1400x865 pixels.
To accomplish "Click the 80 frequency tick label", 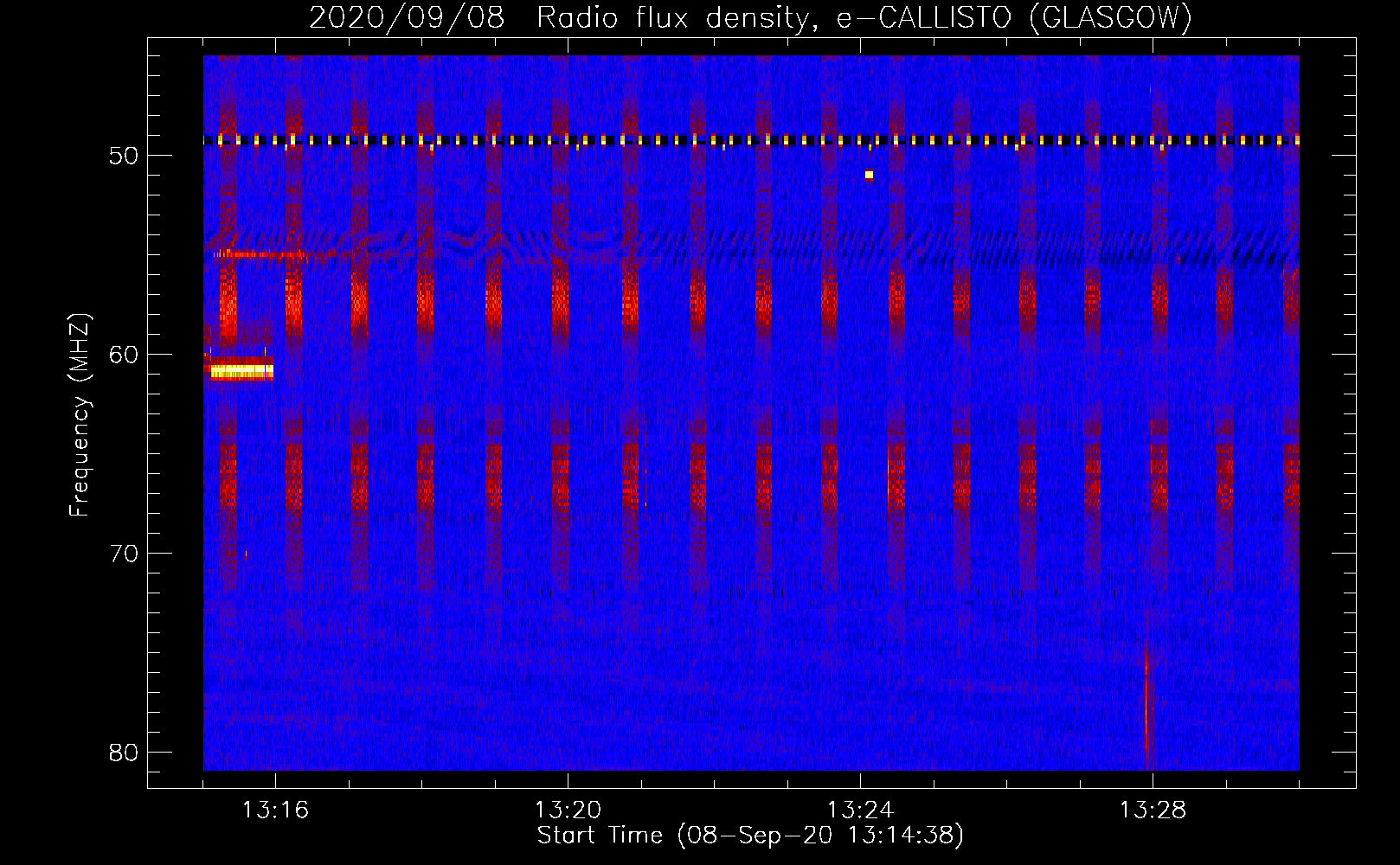I will click(x=125, y=753).
